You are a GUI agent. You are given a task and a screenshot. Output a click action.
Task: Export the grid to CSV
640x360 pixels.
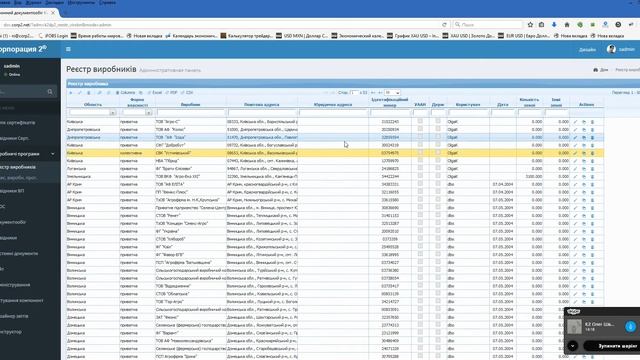[187, 93]
